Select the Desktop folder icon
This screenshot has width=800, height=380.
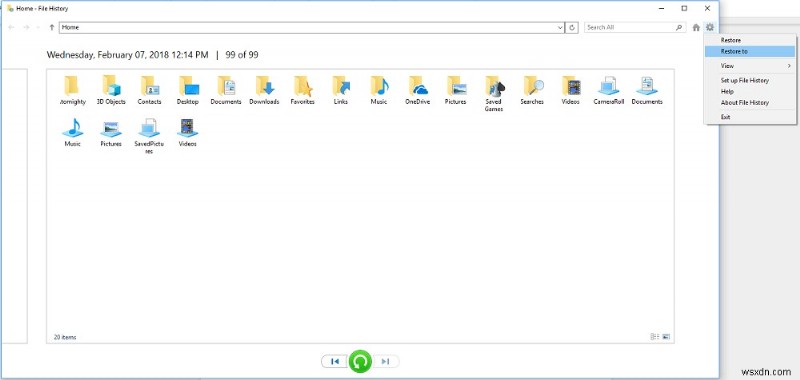(x=188, y=90)
